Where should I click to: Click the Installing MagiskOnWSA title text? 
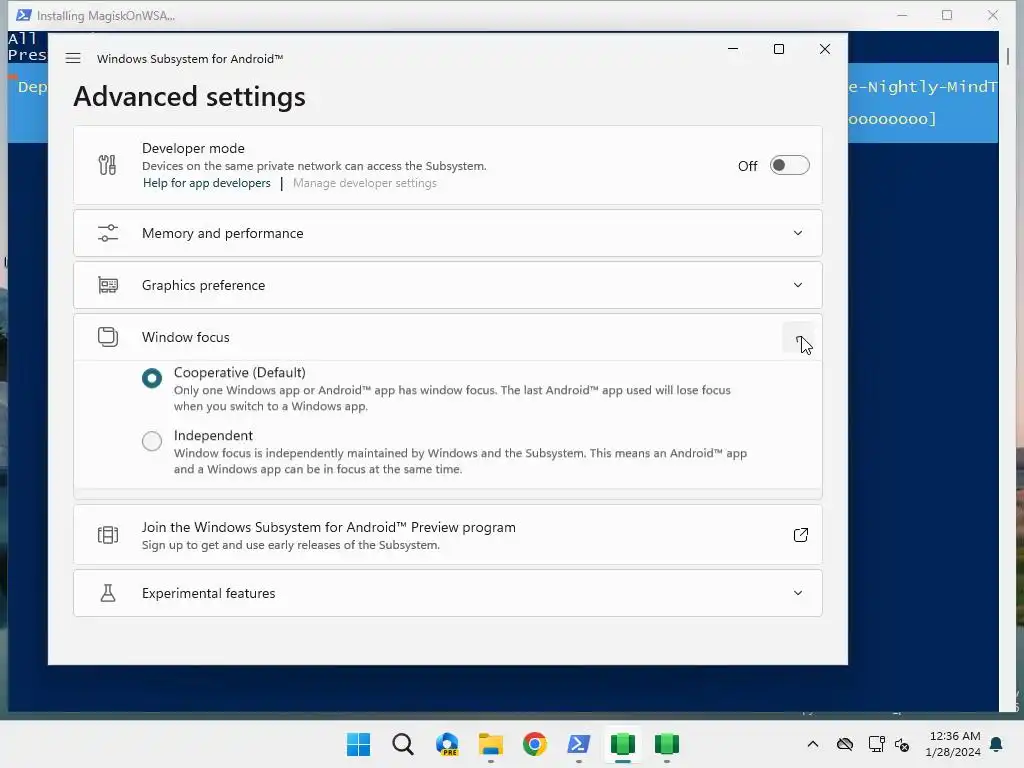(106, 15)
